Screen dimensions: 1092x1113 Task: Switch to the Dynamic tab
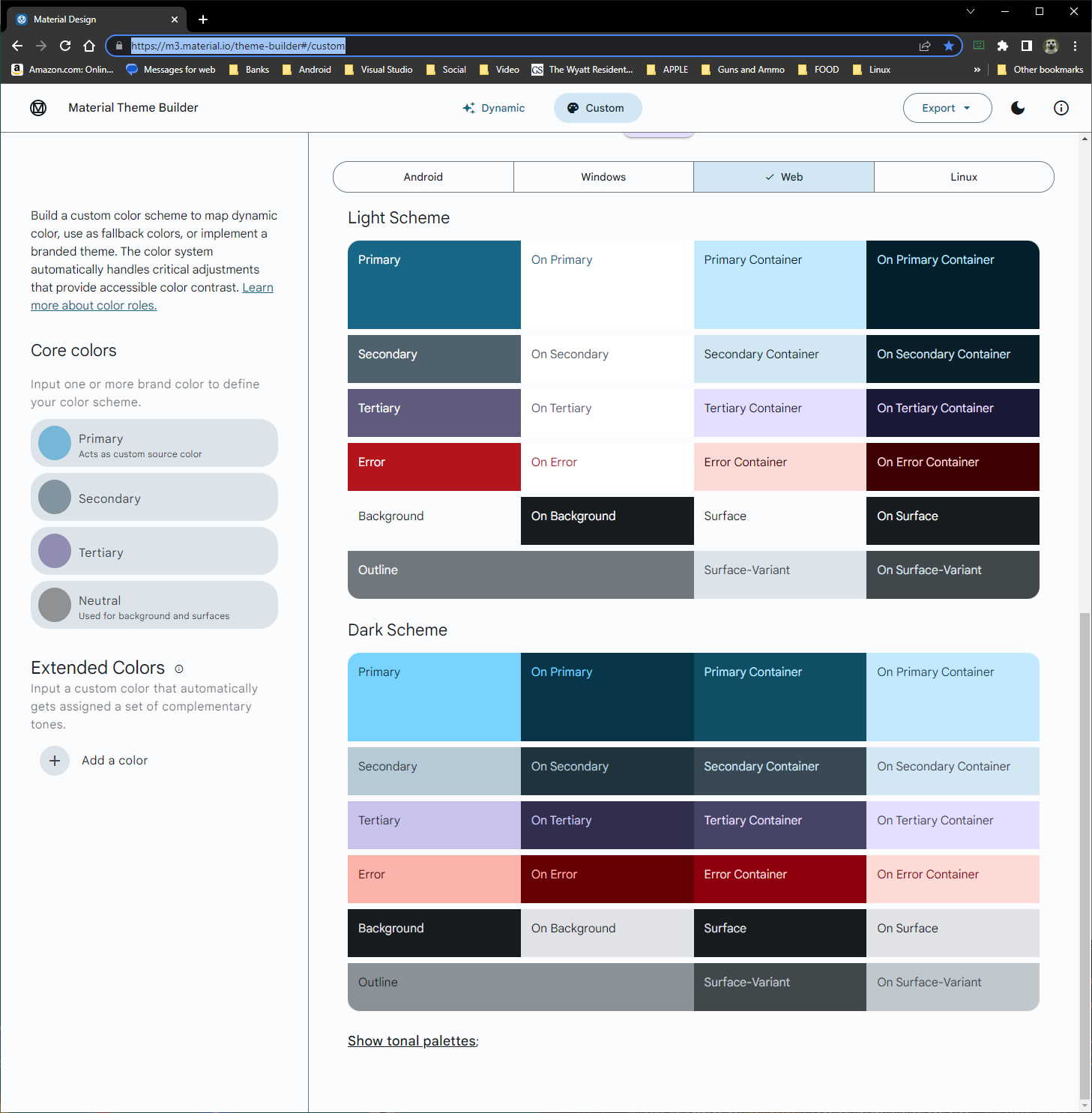click(494, 108)
